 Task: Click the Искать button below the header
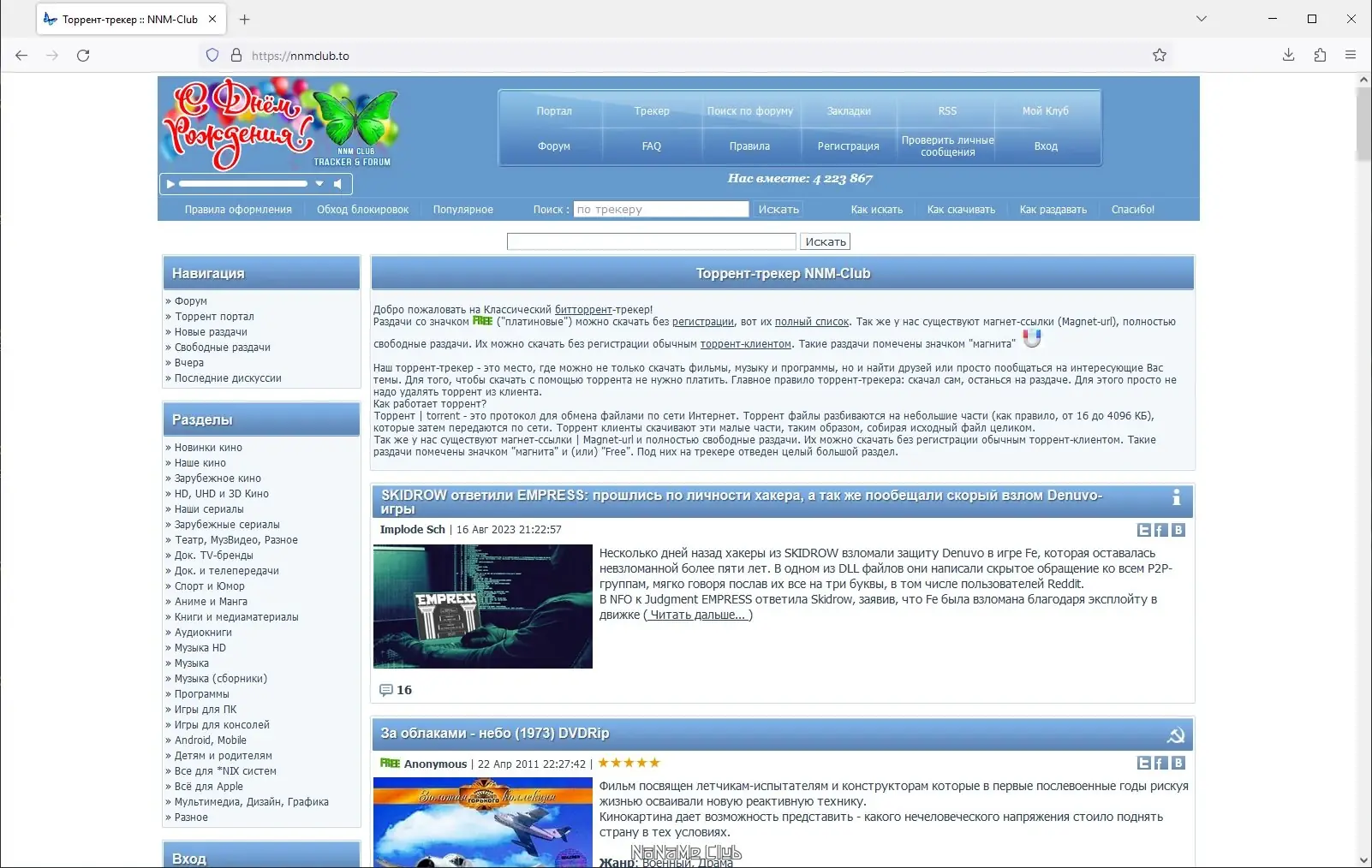(826, 242)
